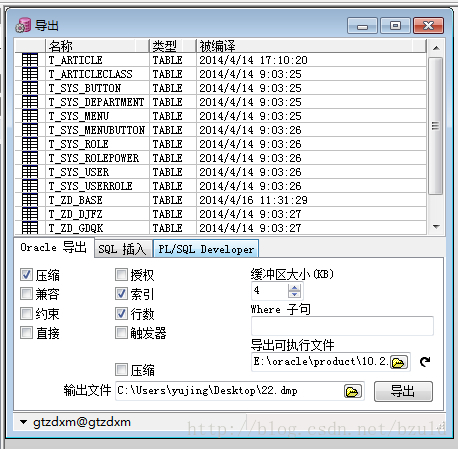Click the refresh arrow next to executable path

(x=425, y=361)
